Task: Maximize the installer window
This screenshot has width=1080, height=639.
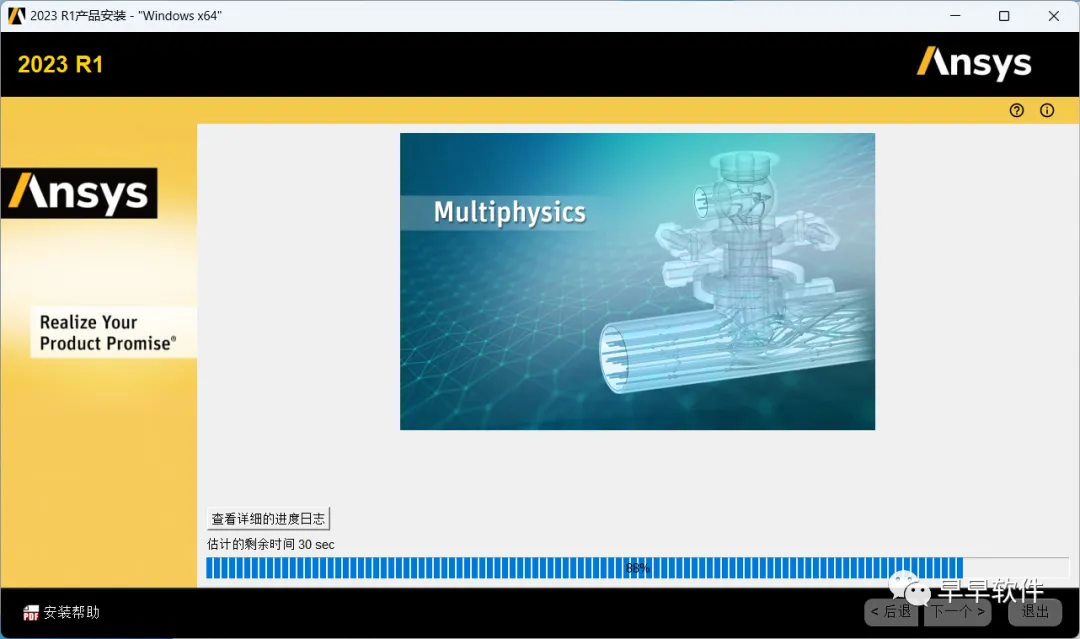Action: point(1004,16)
